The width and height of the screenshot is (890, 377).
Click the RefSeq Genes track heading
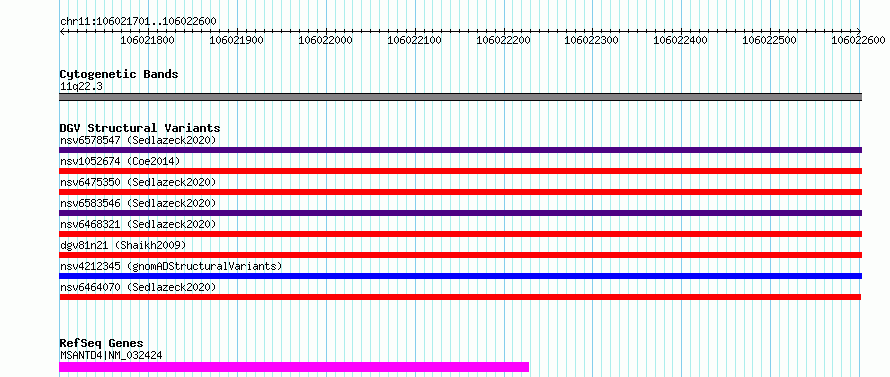pyautogui.click(x=101, y=344)
